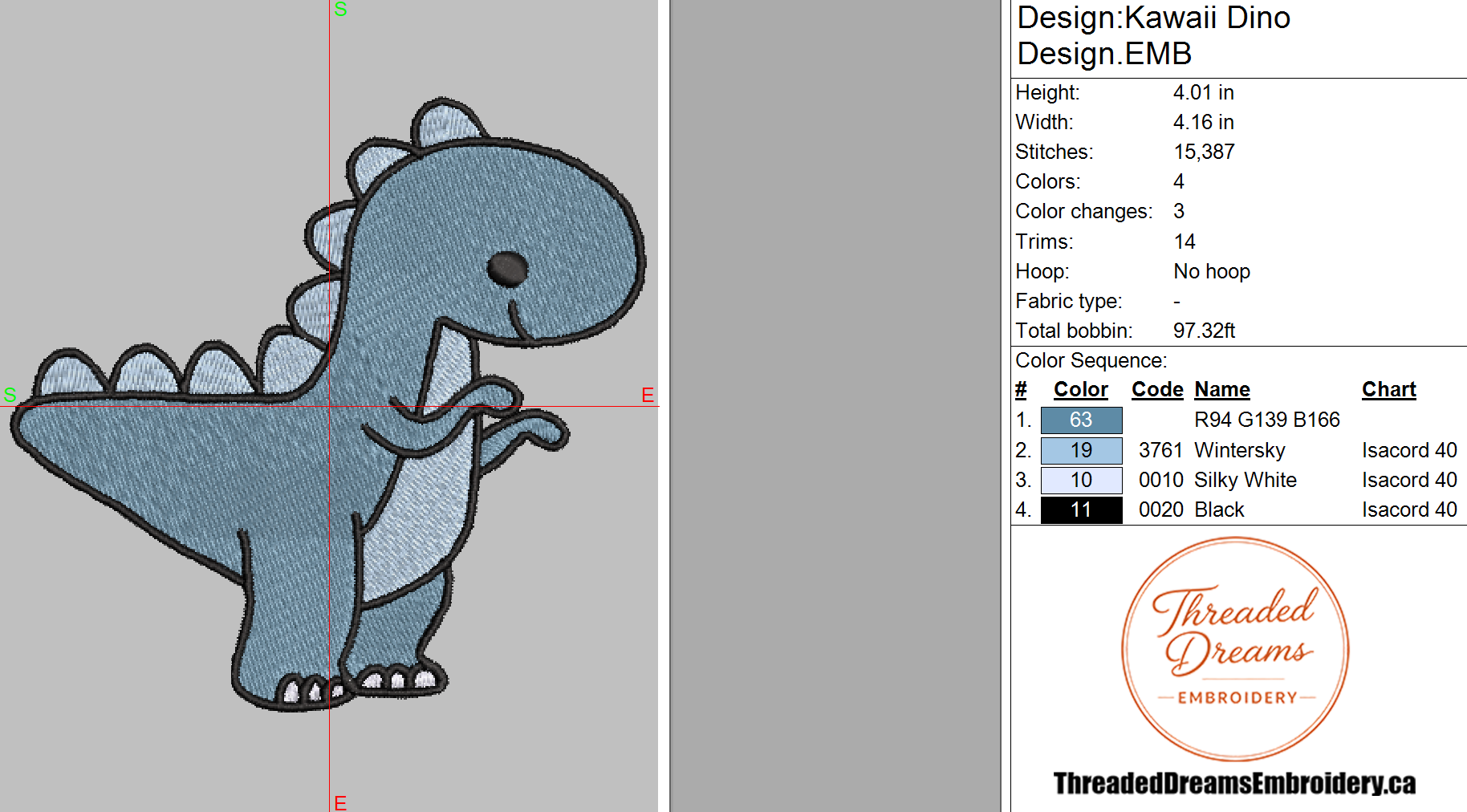Screen dimensions: 1467x812
Task: Click 'Isacord 40' chart in Silky White row
Action: tap(1409, 480)
